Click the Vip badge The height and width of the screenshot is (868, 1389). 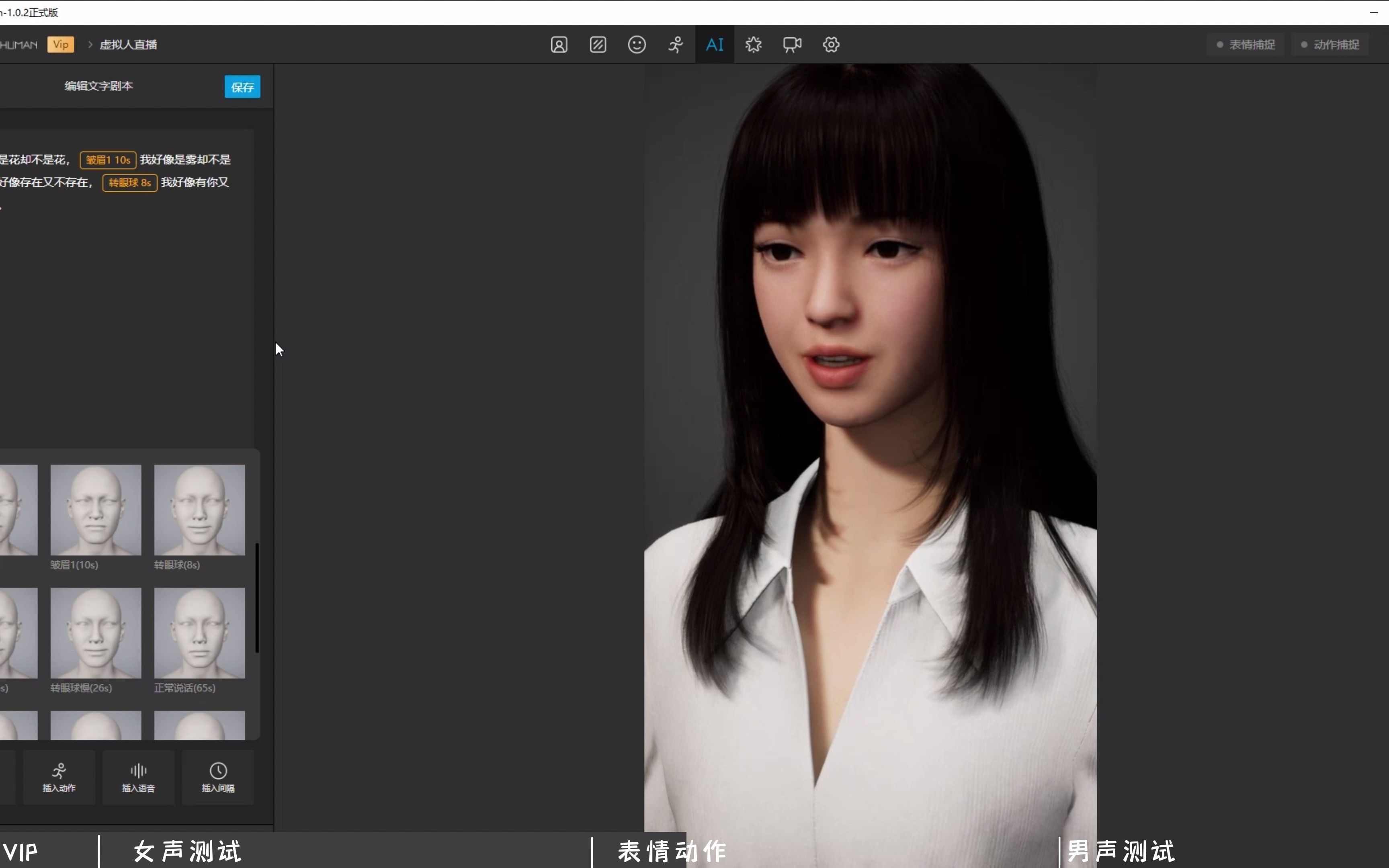click(x=61, y=45)
